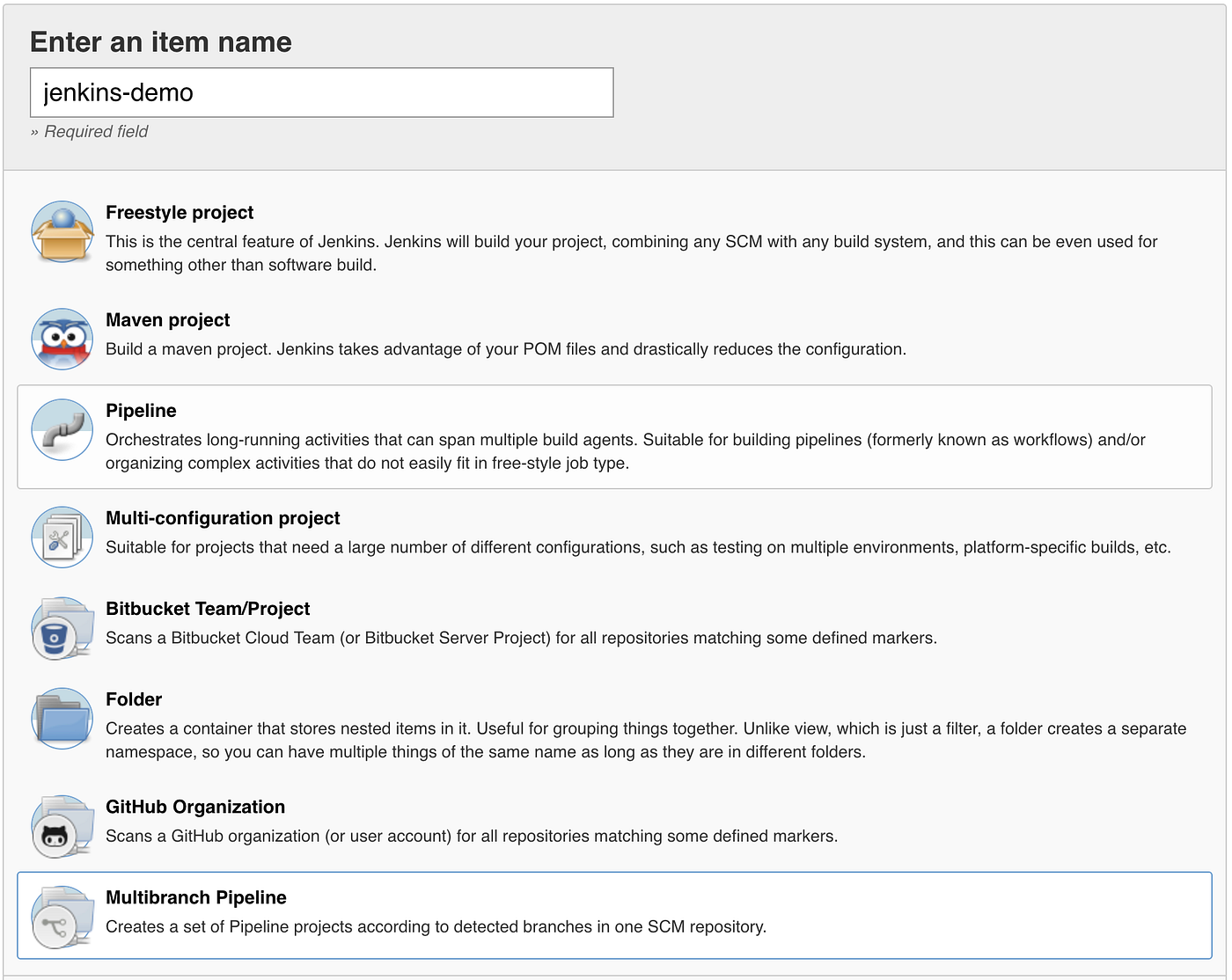Click the Multibranch Pipeline branch icon
Image resolution: width=1232 pixels, height=980 pixels.
(62, 918)
